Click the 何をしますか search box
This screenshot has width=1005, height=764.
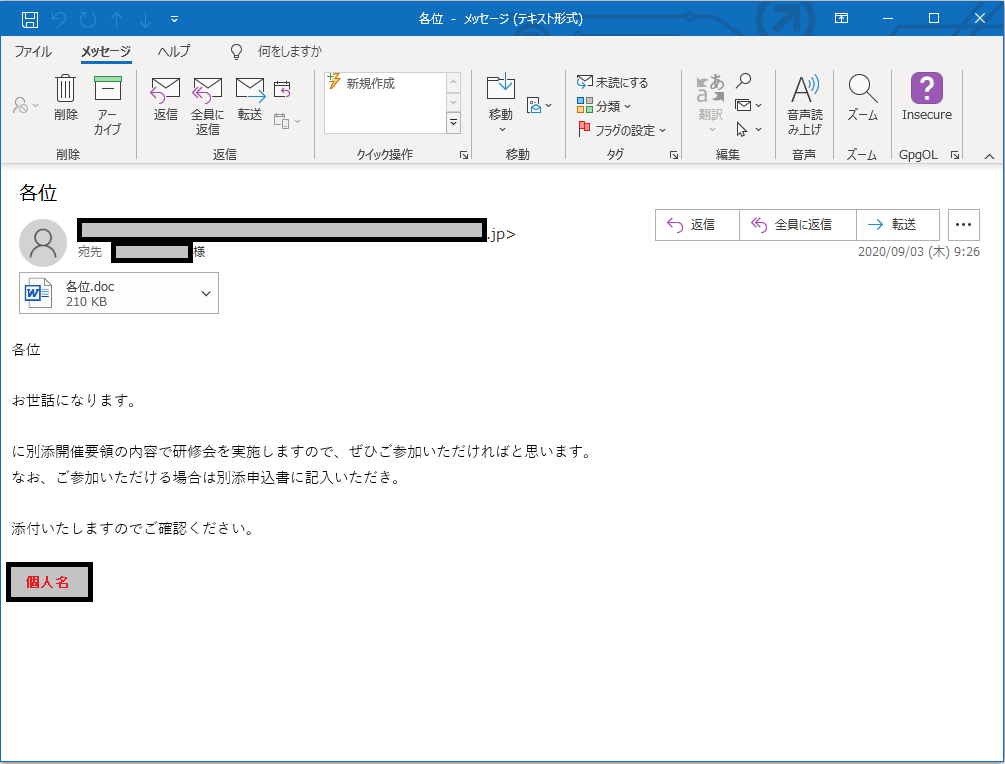[290, 51]
